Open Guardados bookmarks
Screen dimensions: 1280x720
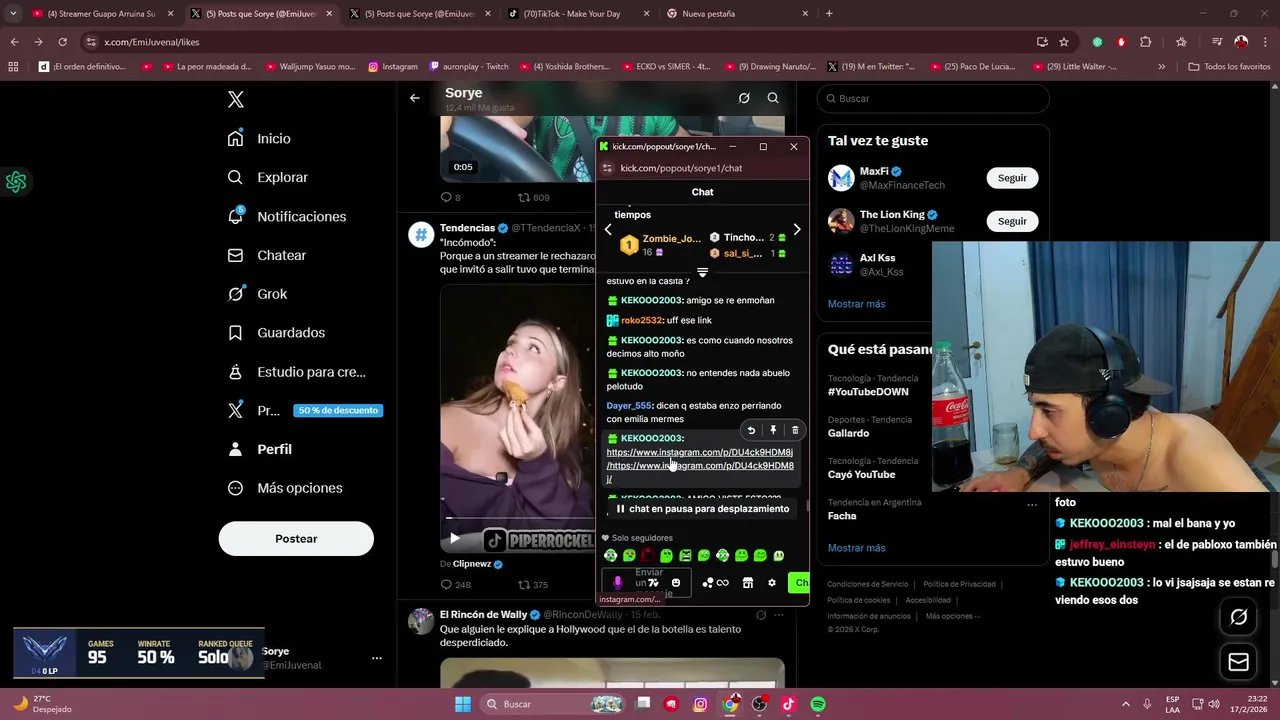275,332
